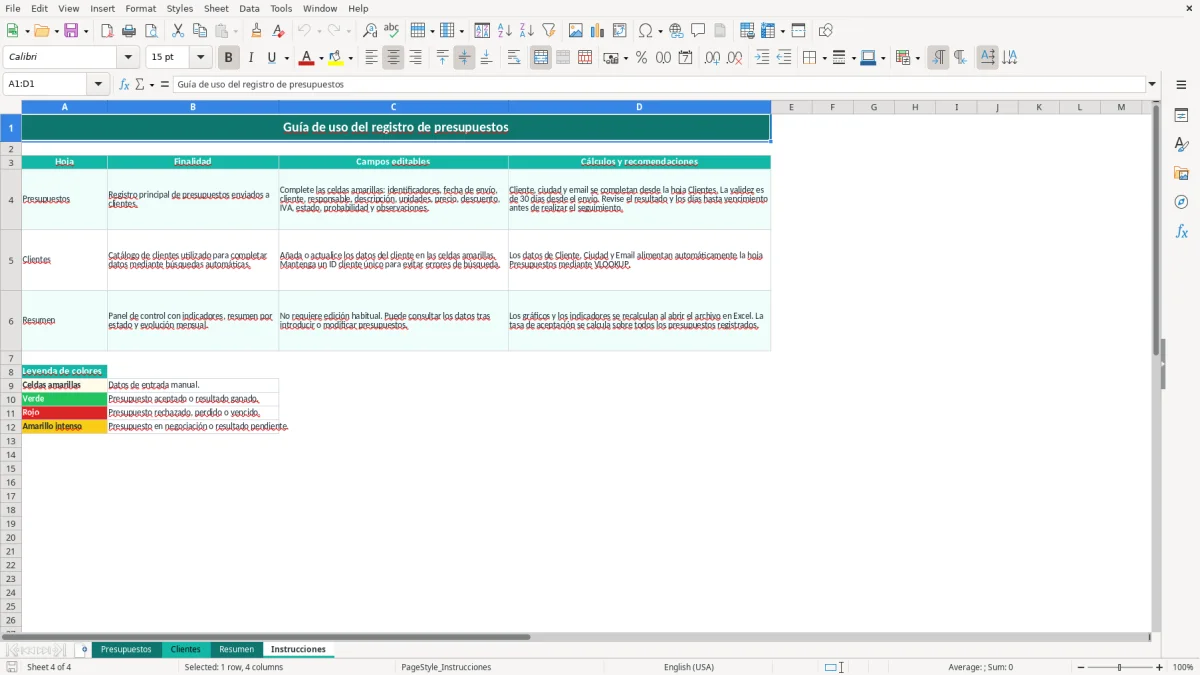Click the English (USA) language status
This screenshot has height=675, width=1200.
click(x=689, y=667)
